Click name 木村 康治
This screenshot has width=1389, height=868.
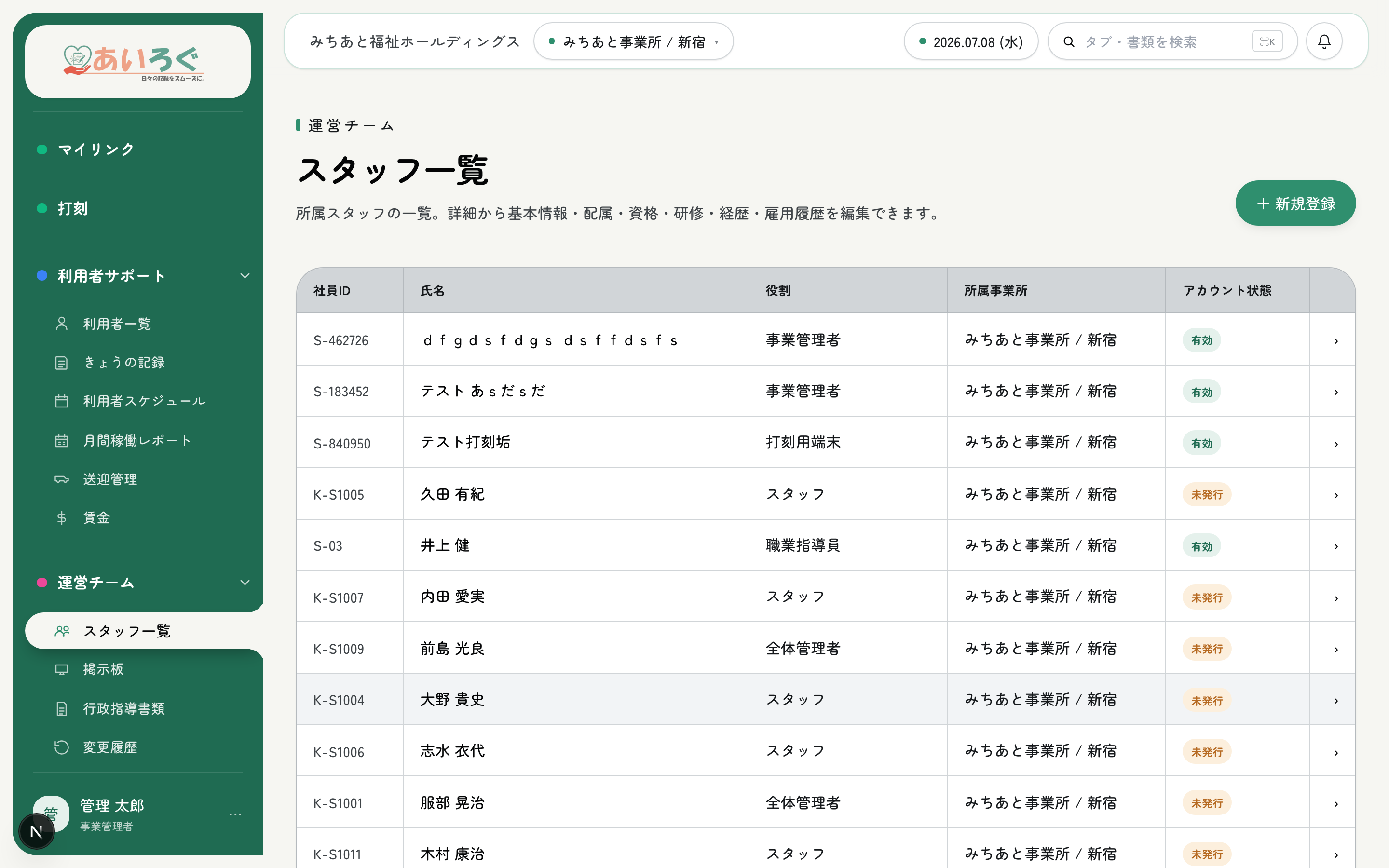point(452,854)
